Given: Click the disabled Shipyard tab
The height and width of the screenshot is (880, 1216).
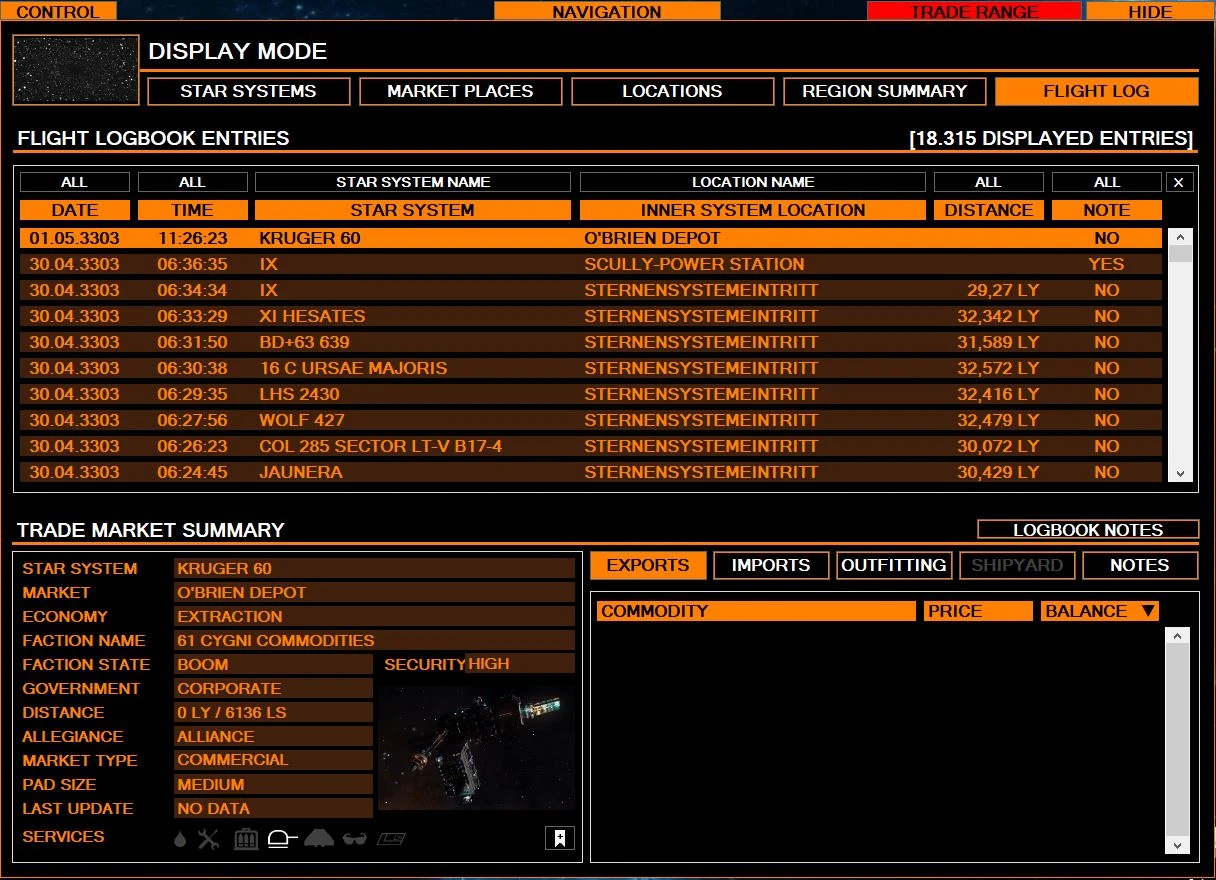Looking at the screenshot, I should point(1017,565).
